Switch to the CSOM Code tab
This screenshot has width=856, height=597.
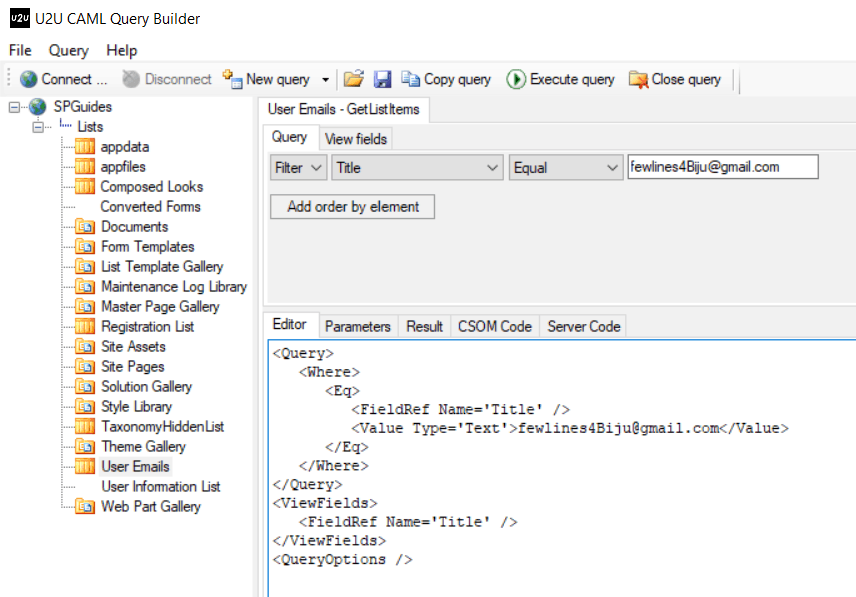[495, 326]
